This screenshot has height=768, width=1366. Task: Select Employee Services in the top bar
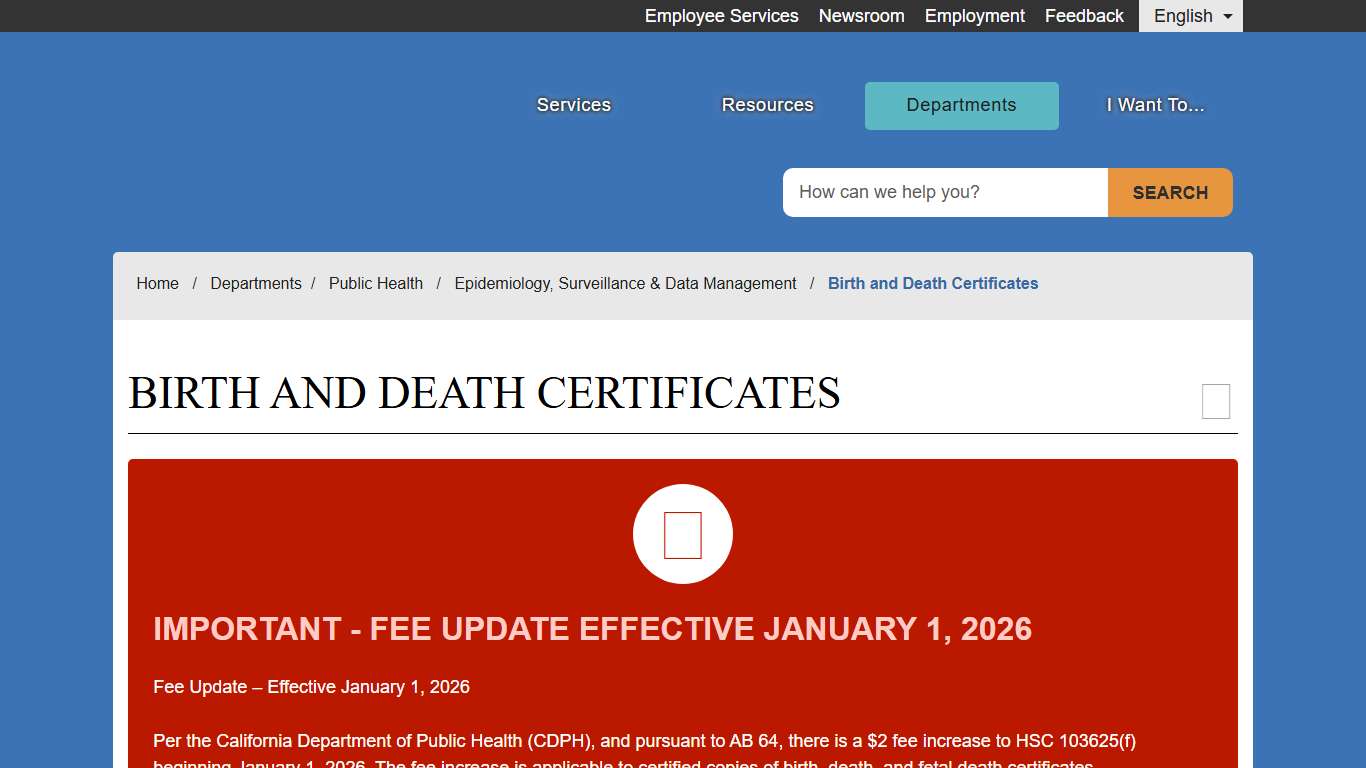click(721, 16)
